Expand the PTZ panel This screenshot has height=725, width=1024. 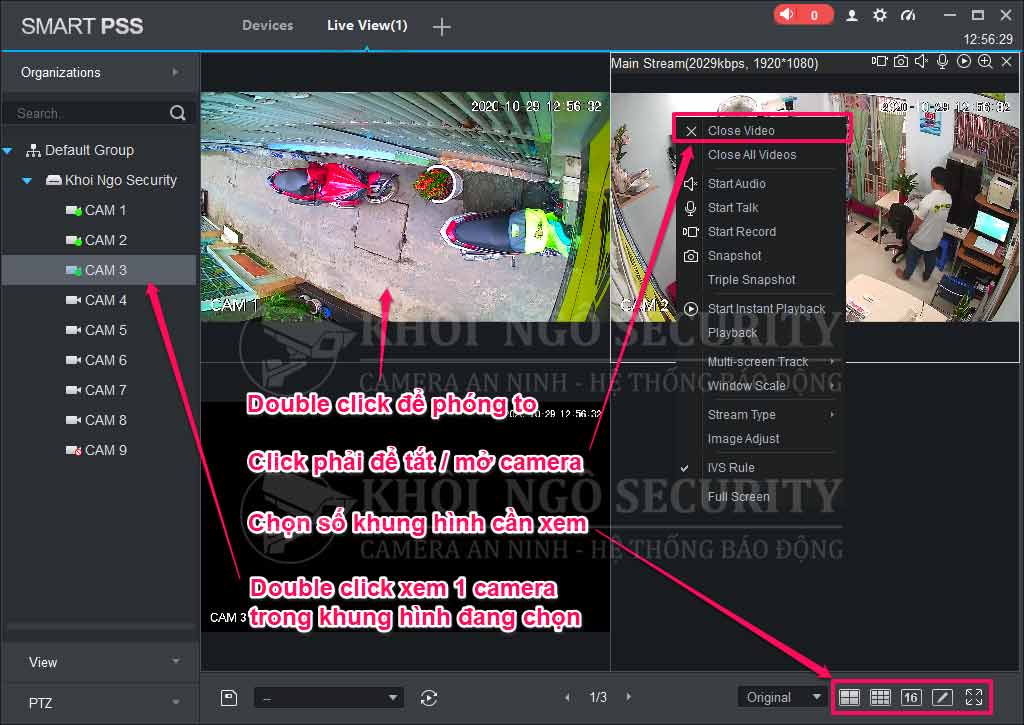coord(100,703)
